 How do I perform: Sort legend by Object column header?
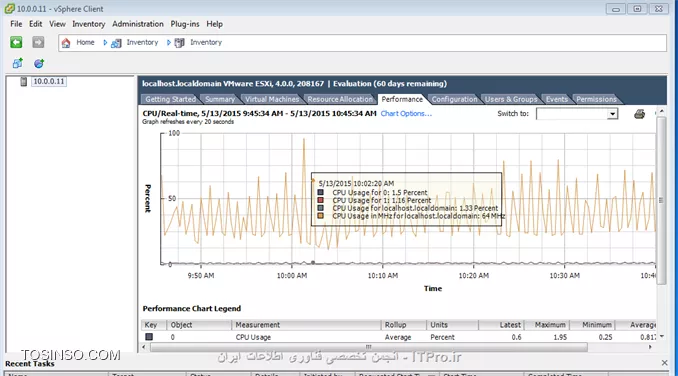coord(199,325)
